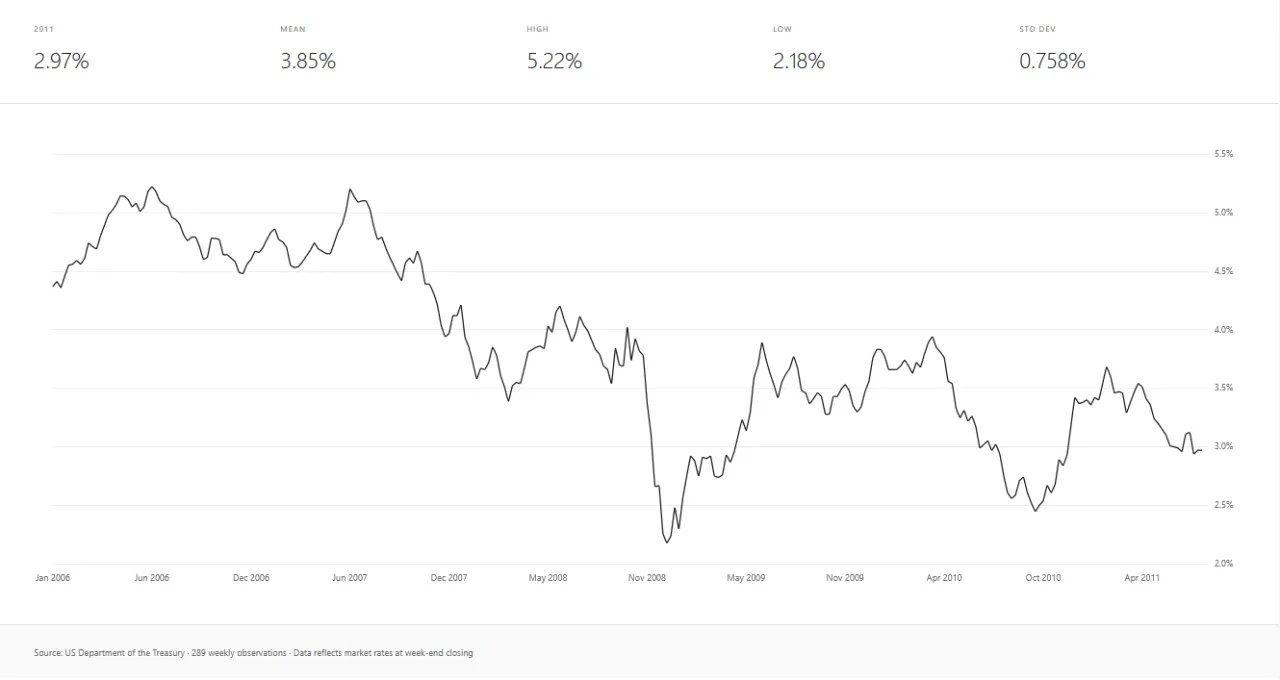This screenshot has width=1280, height=680.
Task: Select the May 2008 axis date label
Action: (548, 578)
